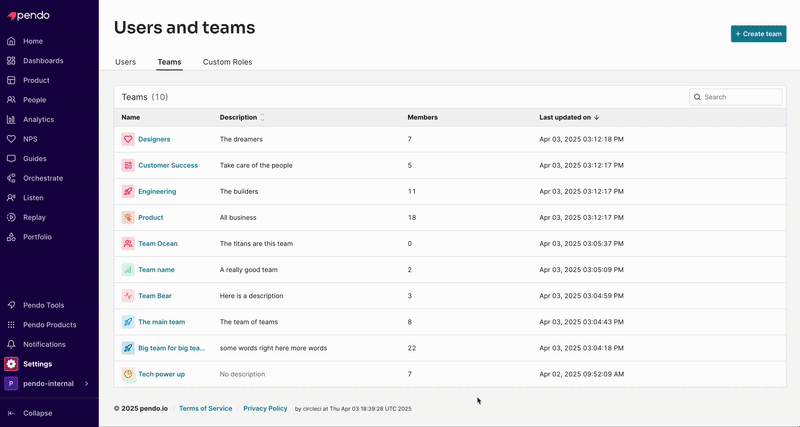
Task: Click the Guides speech bubble icon
Action: 11,159
